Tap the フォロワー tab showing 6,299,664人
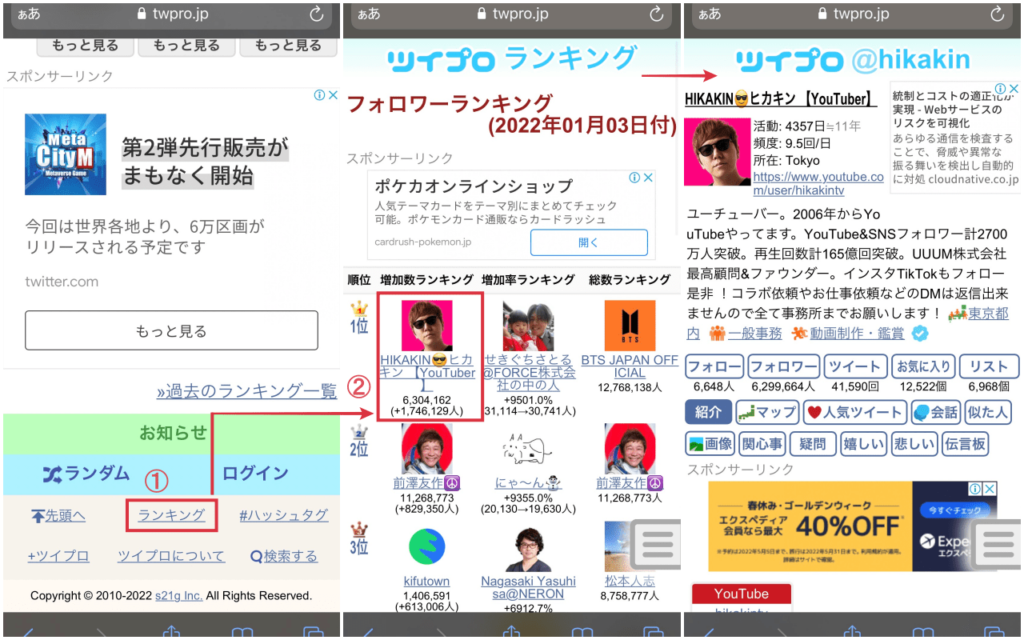This screenshot has height=640, width=1024. click(783, 366)
